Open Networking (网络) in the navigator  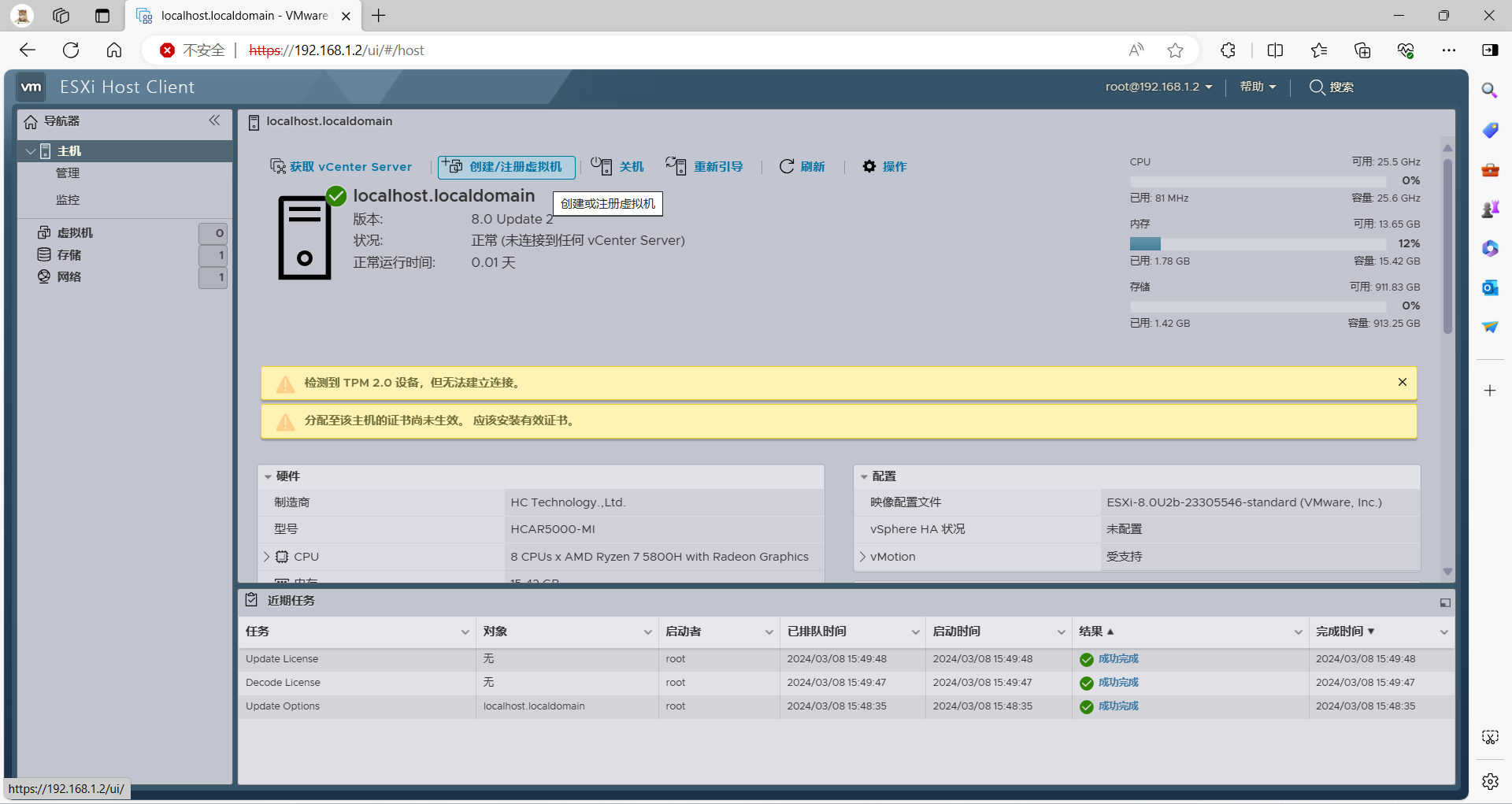(69, 277)
